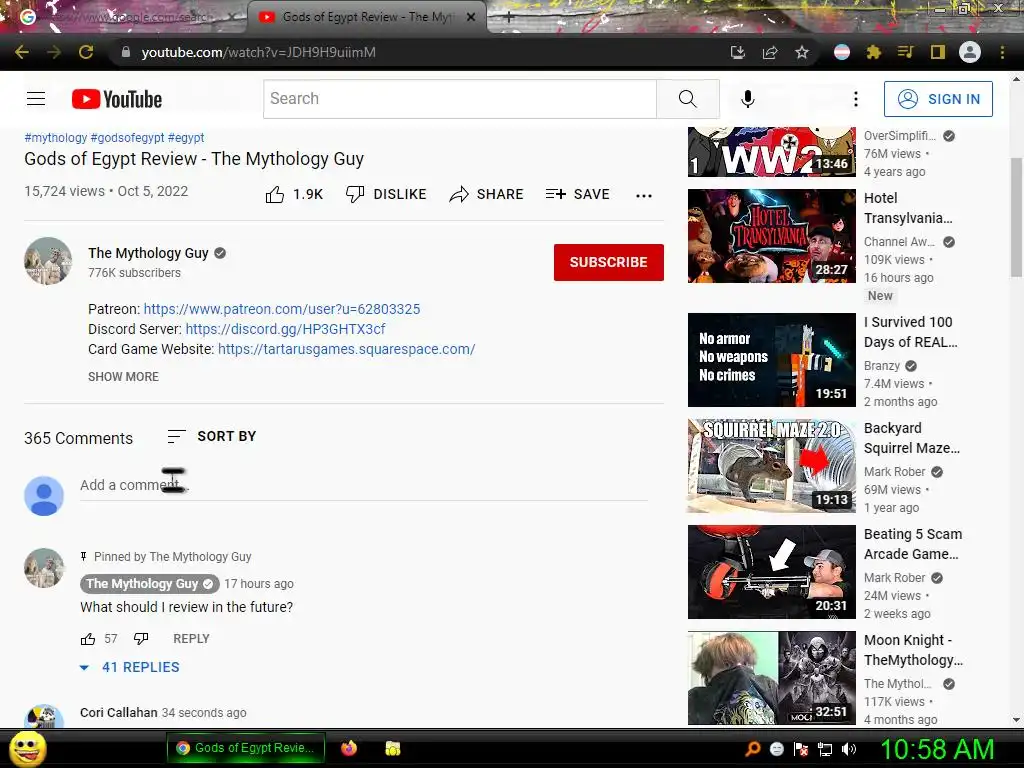Open the Patreon link in description

(x=282, y=309)
